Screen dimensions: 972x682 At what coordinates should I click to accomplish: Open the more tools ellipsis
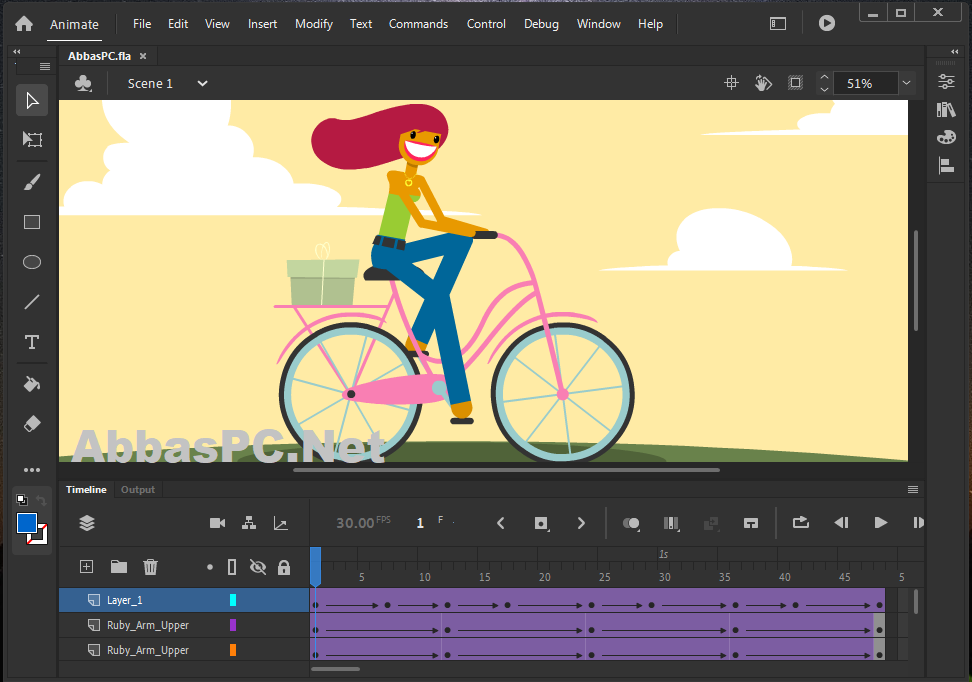click(x=32, y=470)
